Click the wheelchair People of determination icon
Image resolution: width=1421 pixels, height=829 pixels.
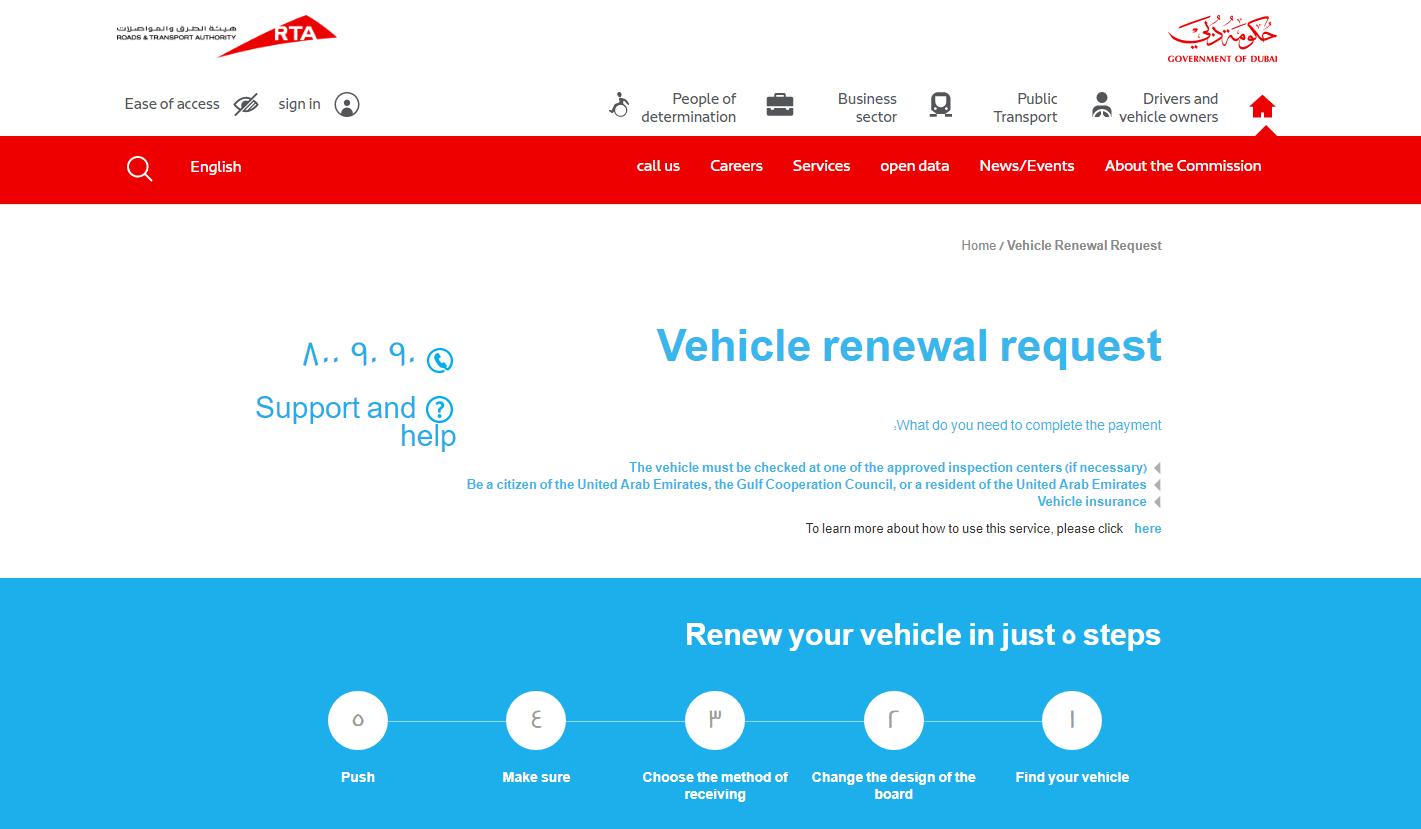619,104
